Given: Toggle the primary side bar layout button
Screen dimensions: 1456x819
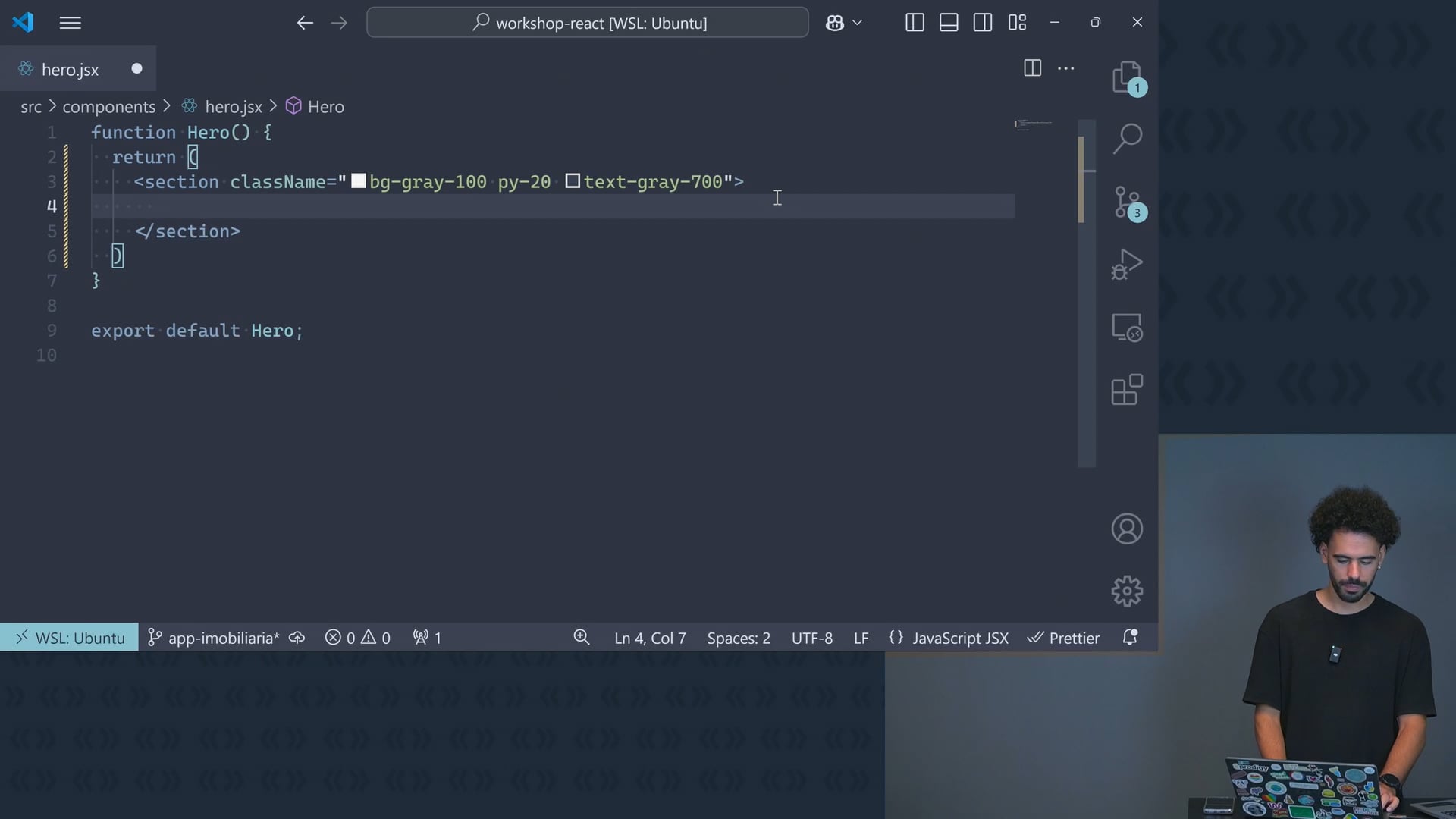Looking at the screenshot, I should (x=915, y=23).
